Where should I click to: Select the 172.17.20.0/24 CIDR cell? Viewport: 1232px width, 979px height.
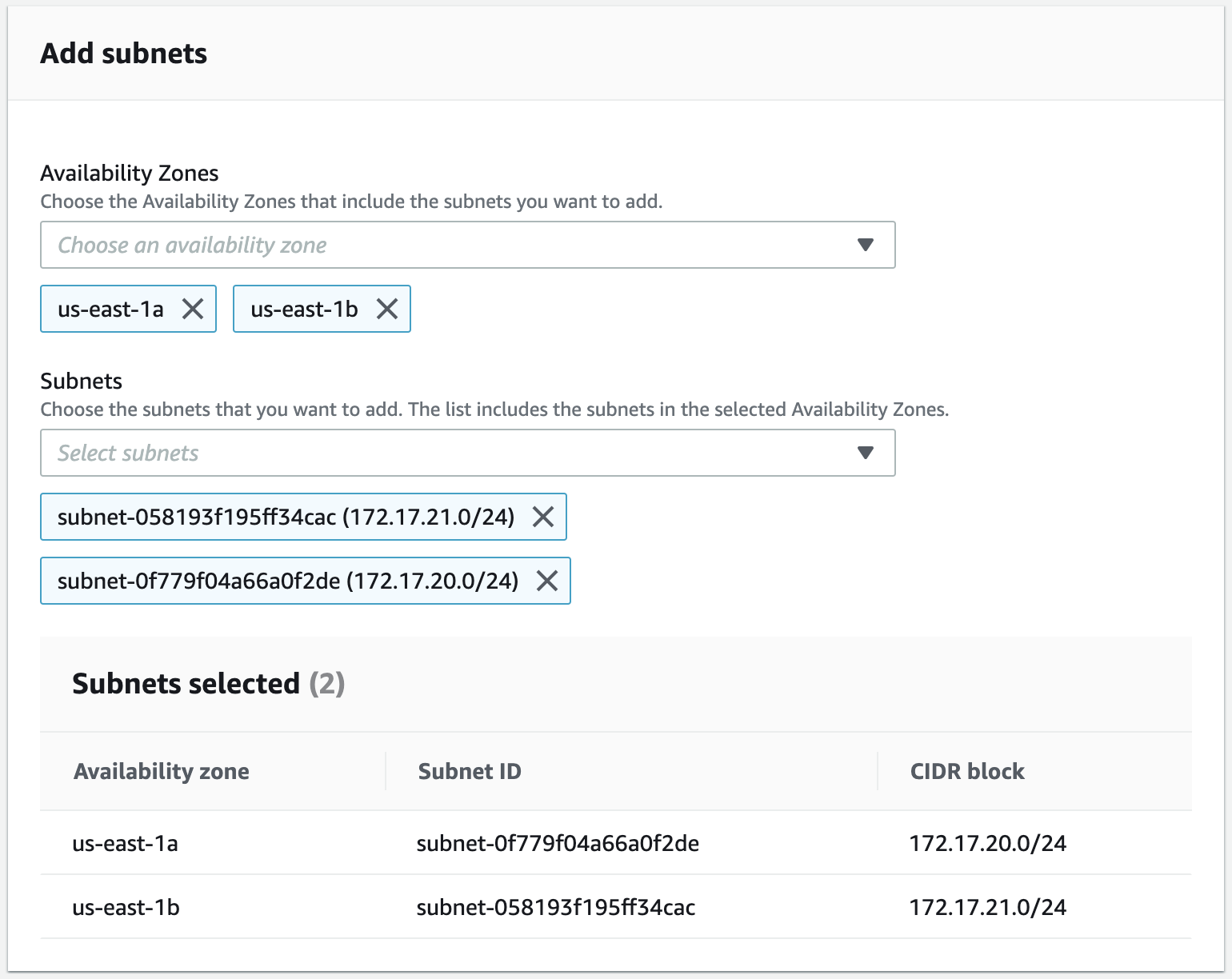click(x=988, y=843)
